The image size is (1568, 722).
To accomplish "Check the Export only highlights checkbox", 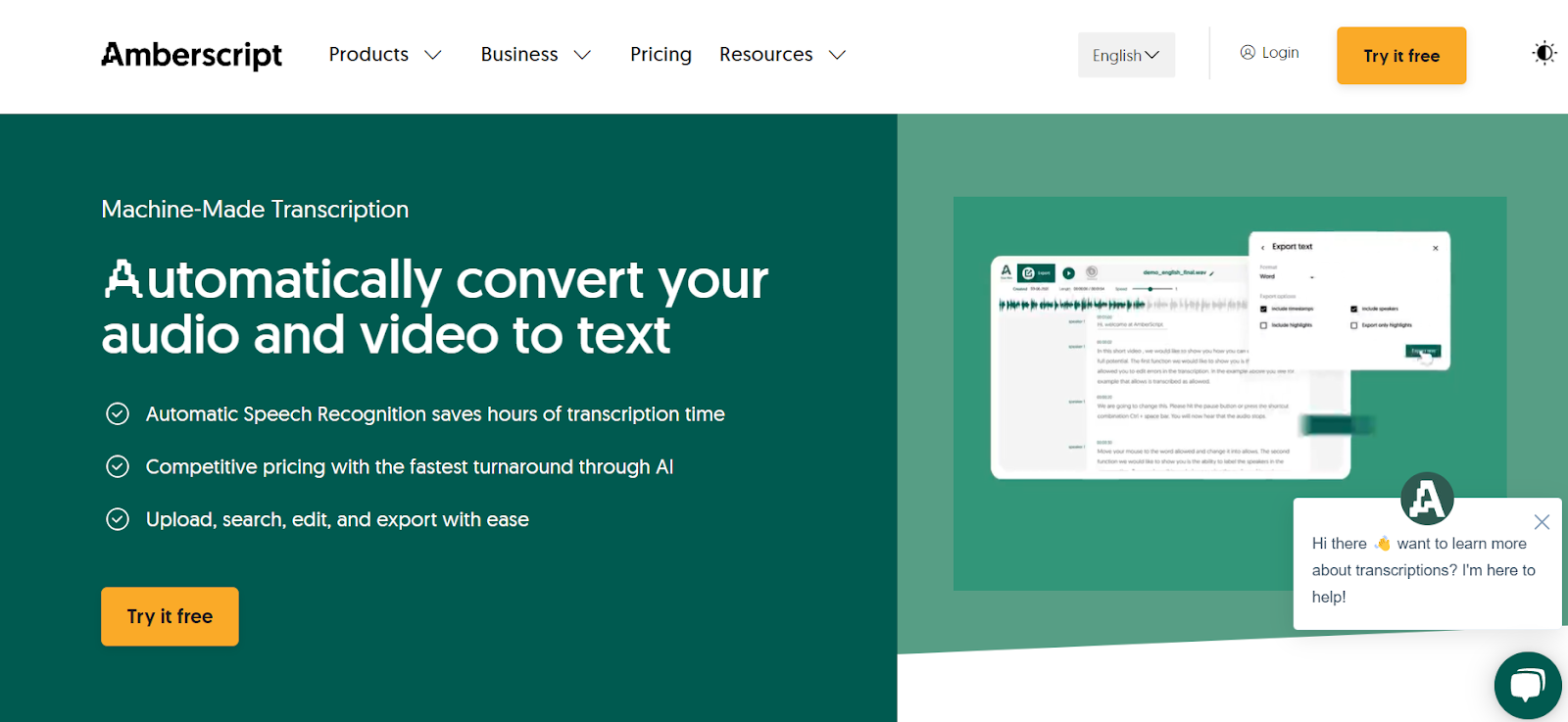I will click(x=1354, y=325).
